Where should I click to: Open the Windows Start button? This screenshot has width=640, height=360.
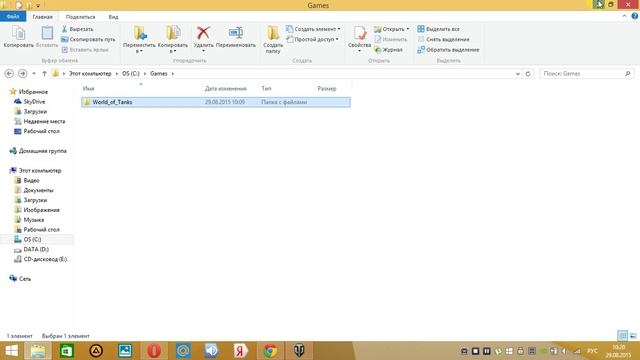click(11, 351)
